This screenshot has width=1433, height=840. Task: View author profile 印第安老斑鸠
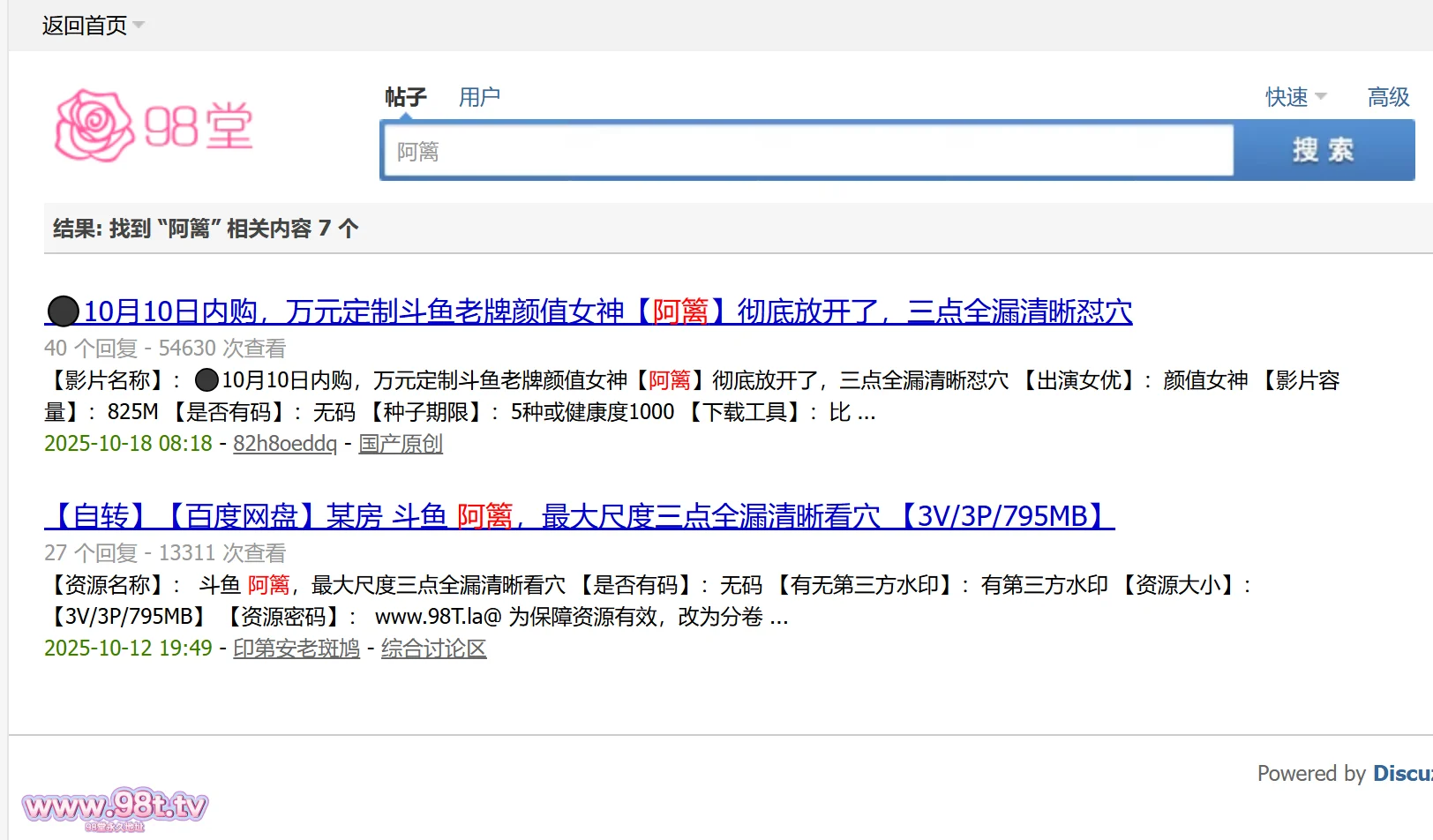(x=296, y=649)
